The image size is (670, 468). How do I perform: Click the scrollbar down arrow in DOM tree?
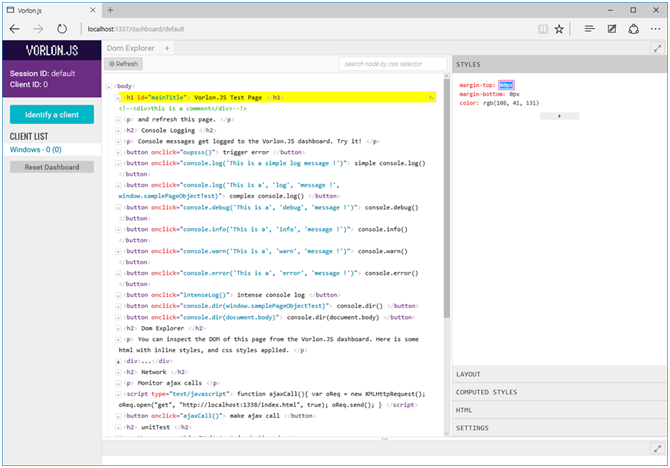tap(447, 433)
